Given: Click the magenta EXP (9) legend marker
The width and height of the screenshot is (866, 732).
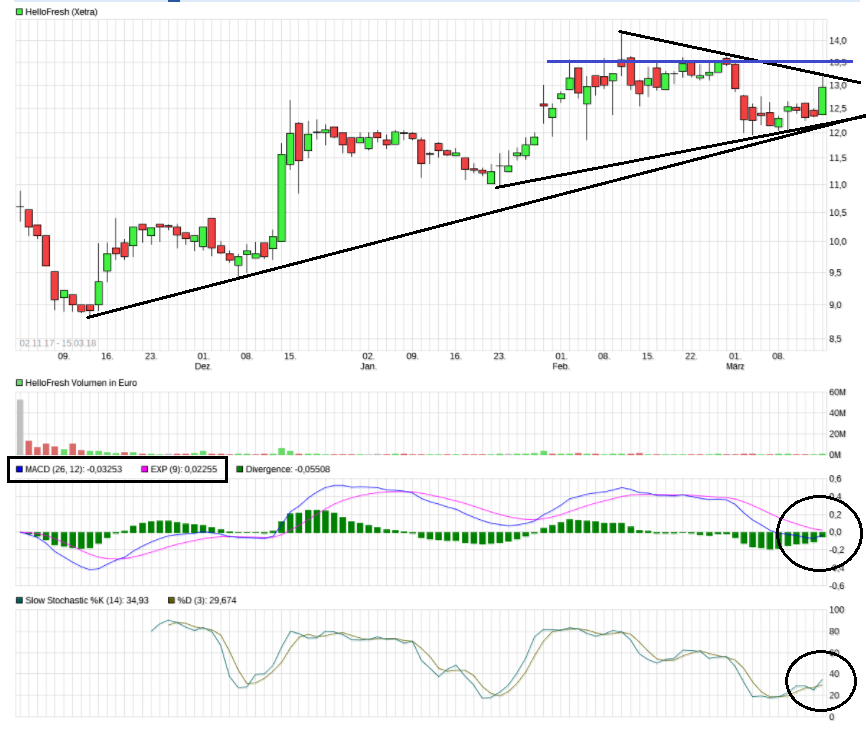Looking at the screenshot, I should click(145, 469).
